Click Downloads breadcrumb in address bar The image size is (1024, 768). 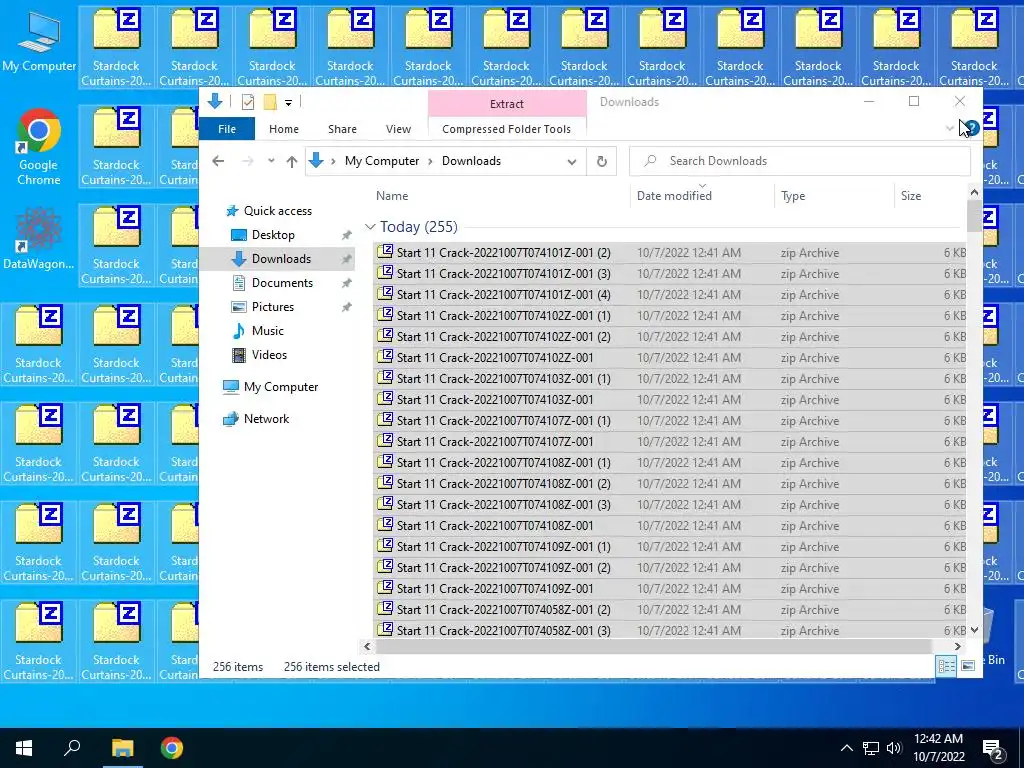click(x=471, y=161)
